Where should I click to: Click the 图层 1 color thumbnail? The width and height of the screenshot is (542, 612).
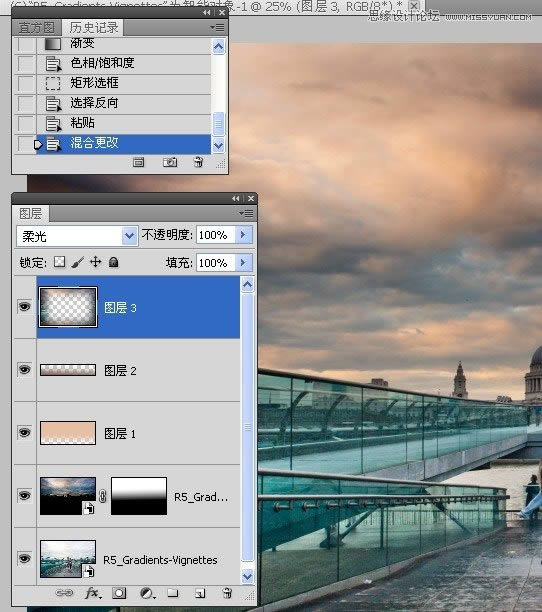[x=68, y=432]
